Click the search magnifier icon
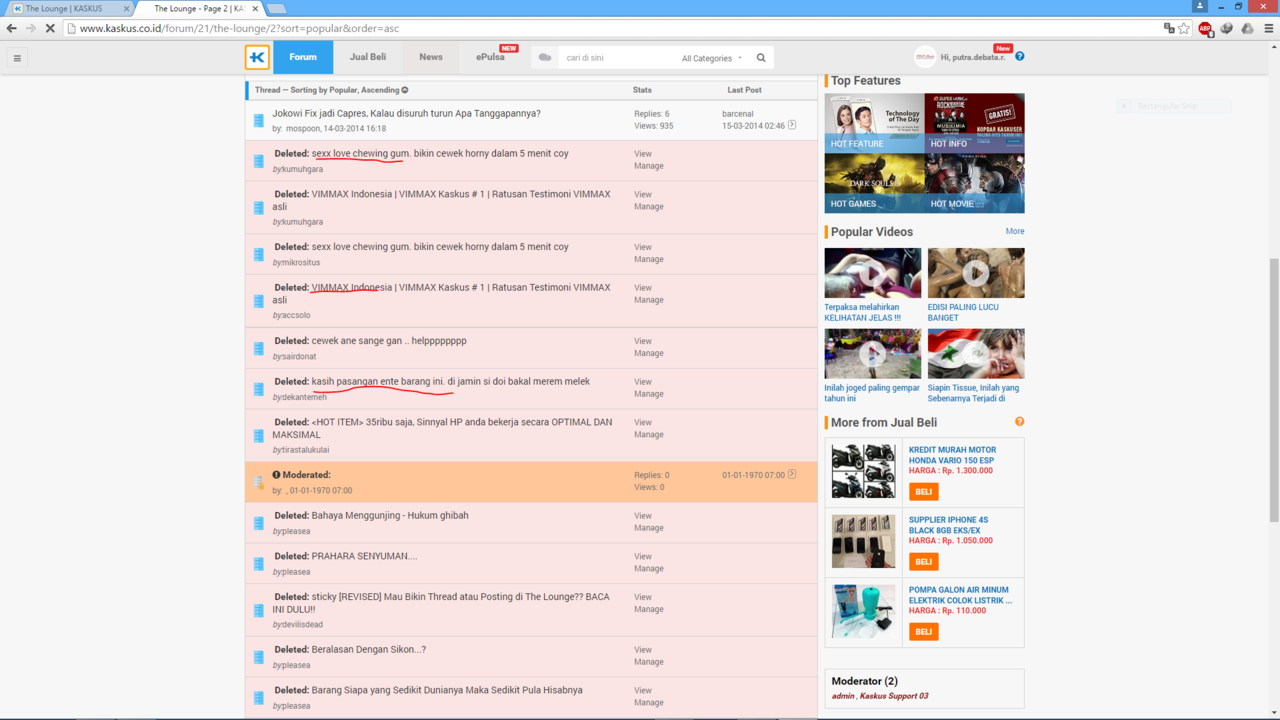The height and width of the screenshot is (720, 1280). 761,58
